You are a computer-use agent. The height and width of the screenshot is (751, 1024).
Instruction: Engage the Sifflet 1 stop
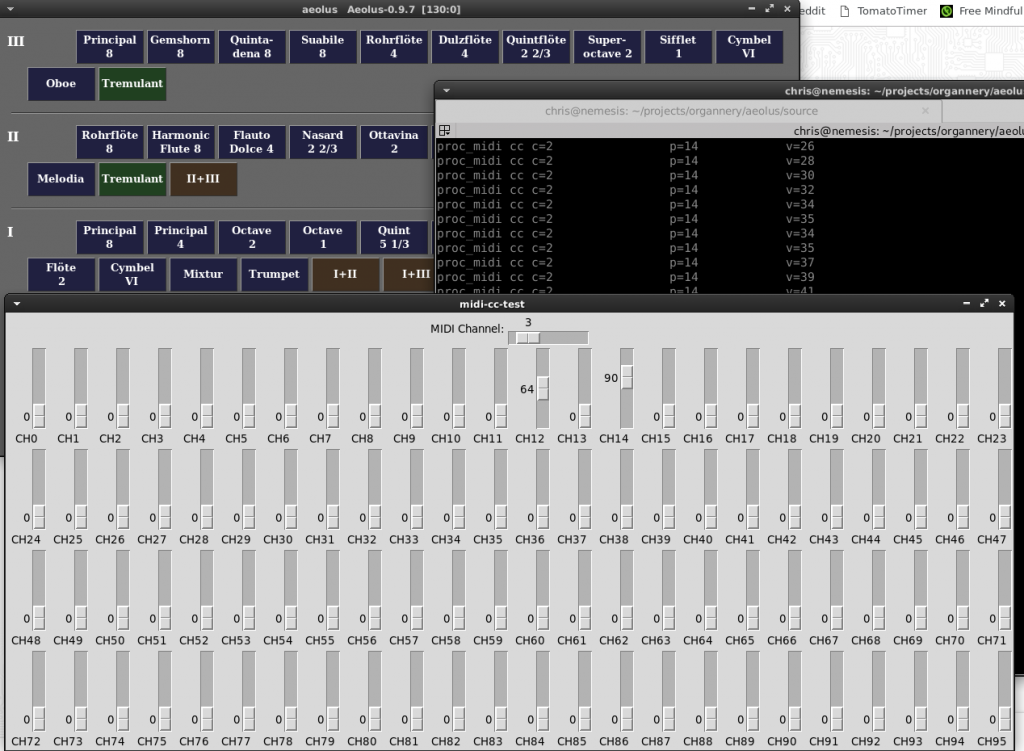(678, 45)
